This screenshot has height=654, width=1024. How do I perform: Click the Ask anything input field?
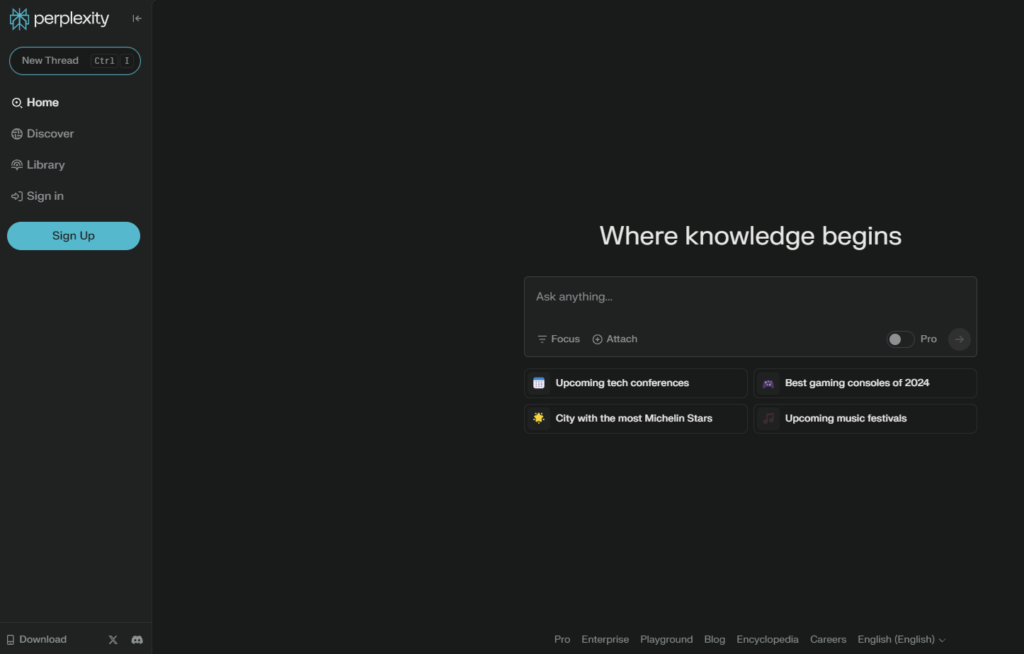coord(750,297)
